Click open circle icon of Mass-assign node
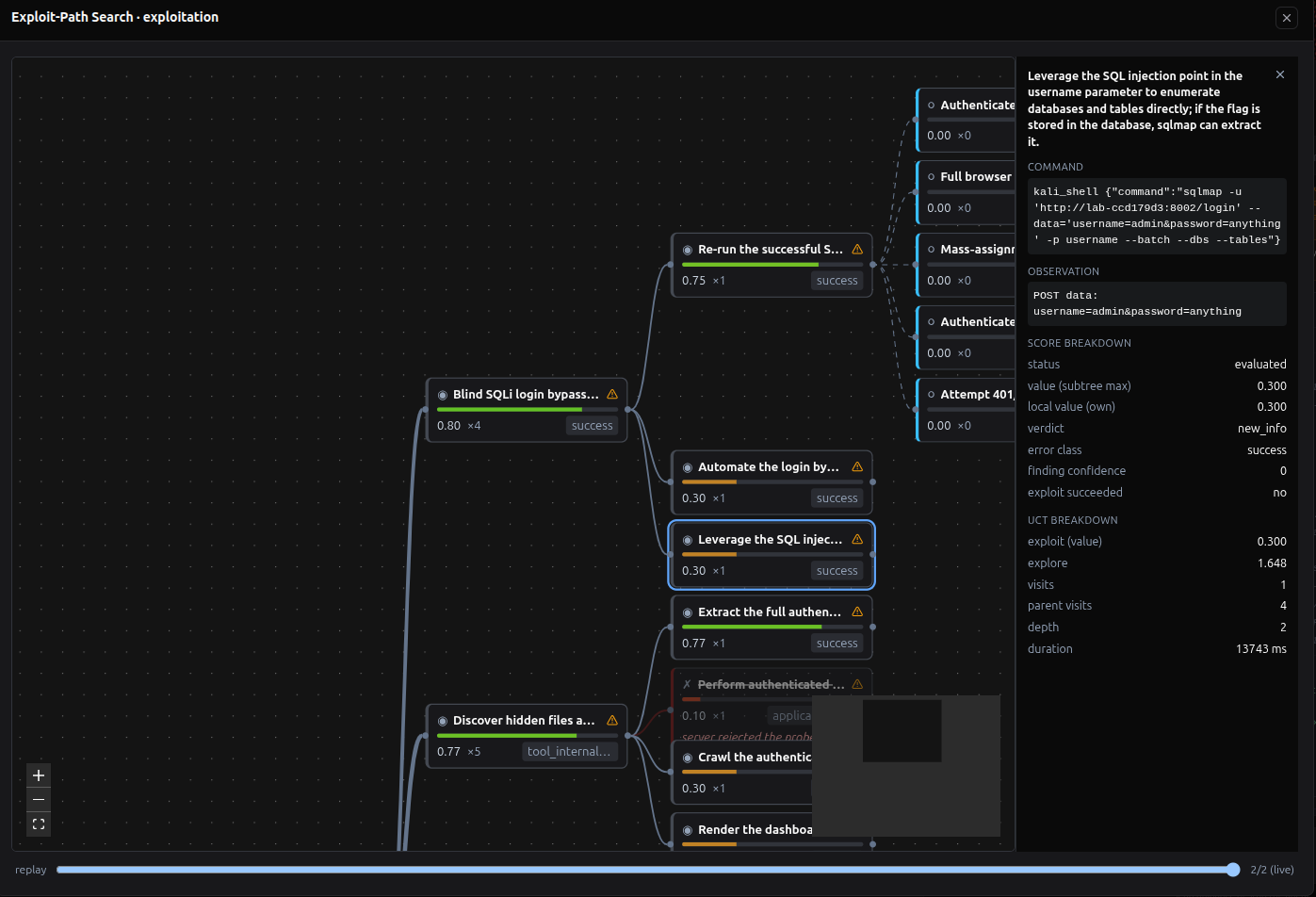Screen dimensions: 1316x897 [932, 250]
